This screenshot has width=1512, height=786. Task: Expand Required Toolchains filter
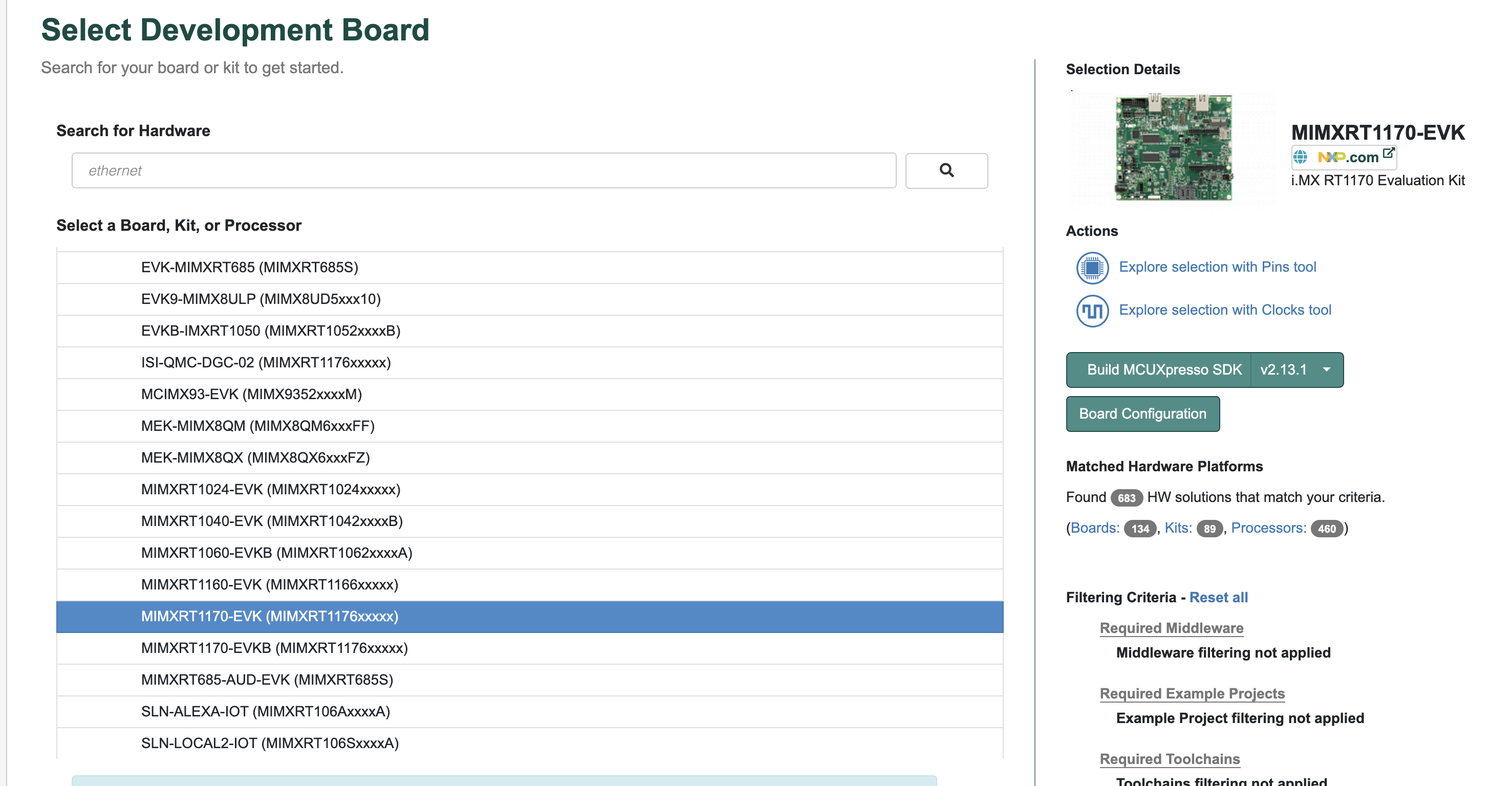[x=1169, y=759]
